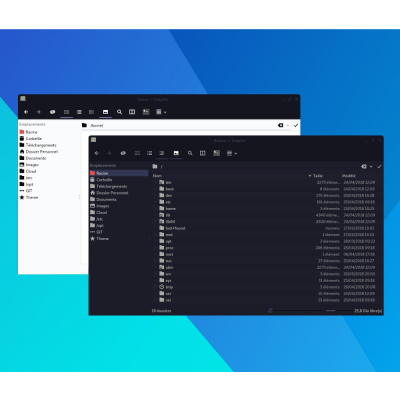Open Corbeille in Racine window sidebar
The image size is (400, 400).
point(119,180)
